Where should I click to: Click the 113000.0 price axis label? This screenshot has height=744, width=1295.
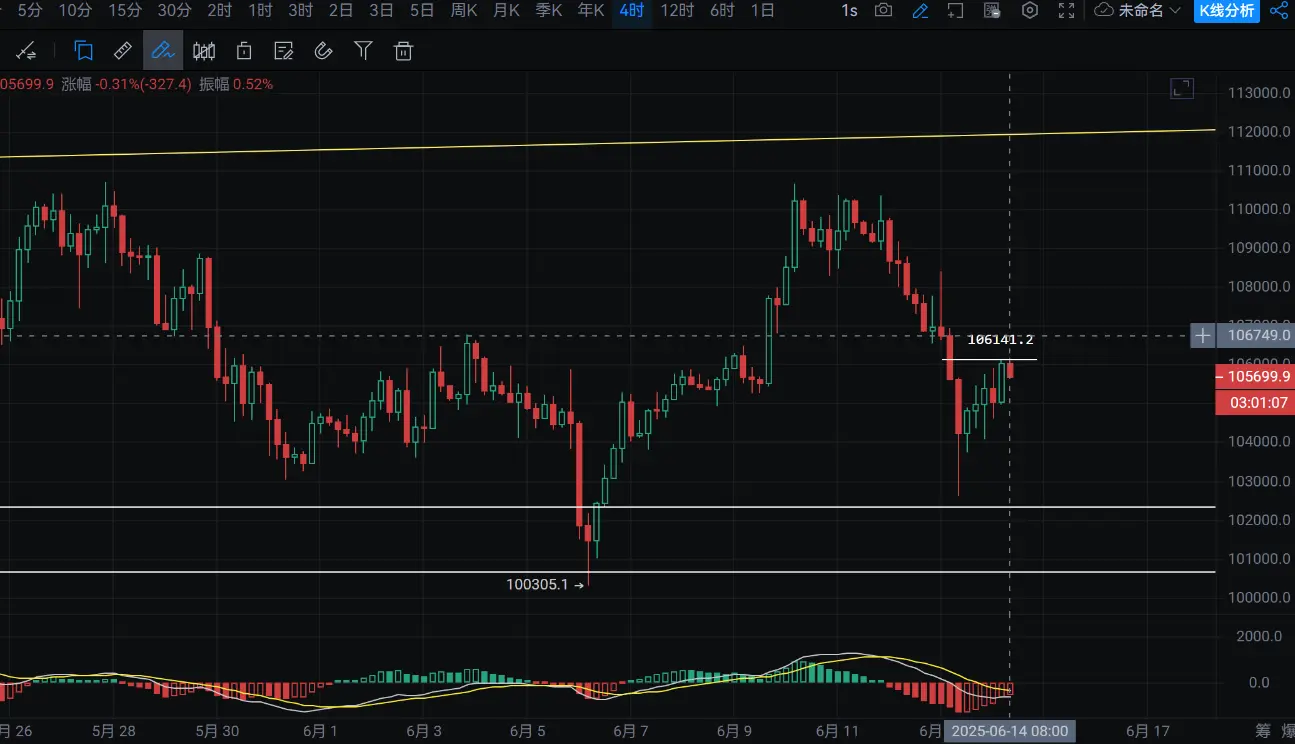(1258, 93)
